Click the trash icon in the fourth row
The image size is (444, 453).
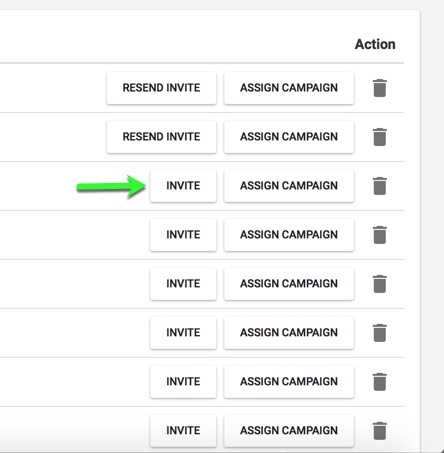pyautogui.click(x=380, y=235)
